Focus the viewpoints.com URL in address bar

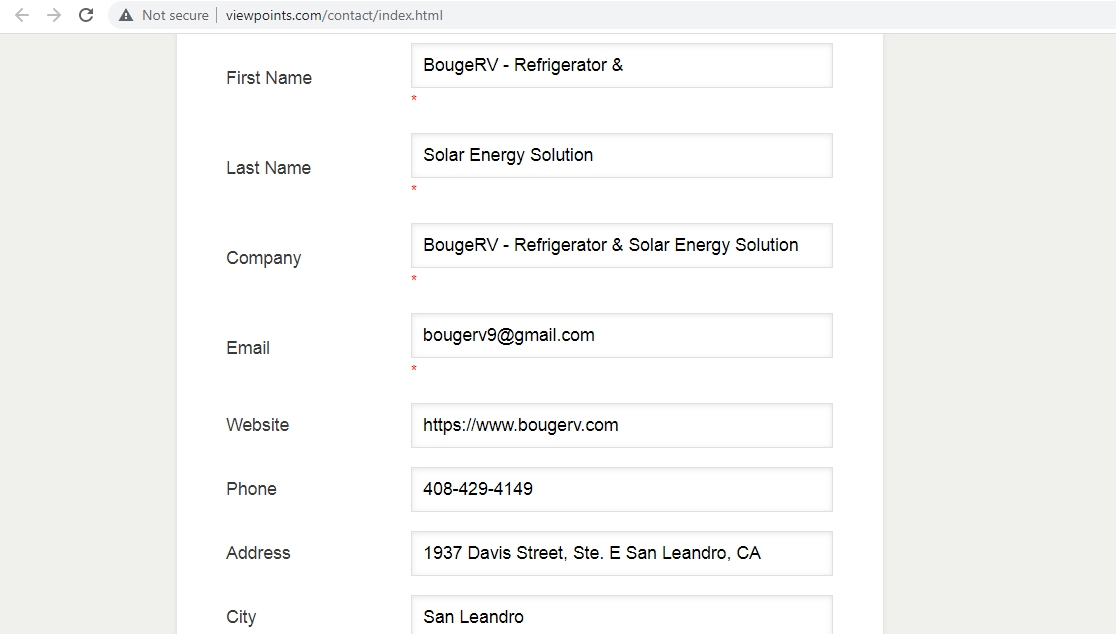[334, 15]
